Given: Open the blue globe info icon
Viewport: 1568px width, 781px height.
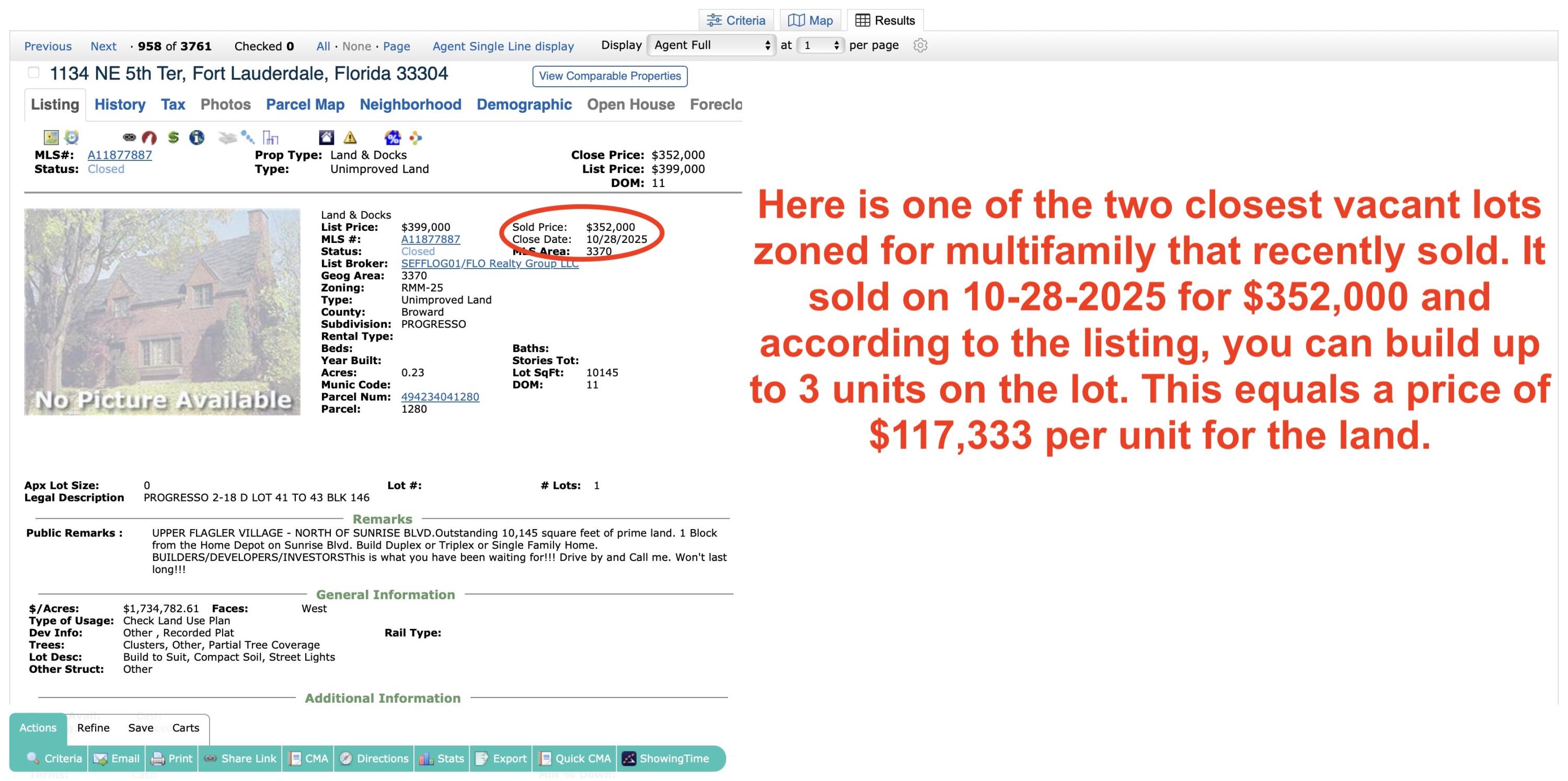Looking at the screenshot, I should [x=197, y=137].
